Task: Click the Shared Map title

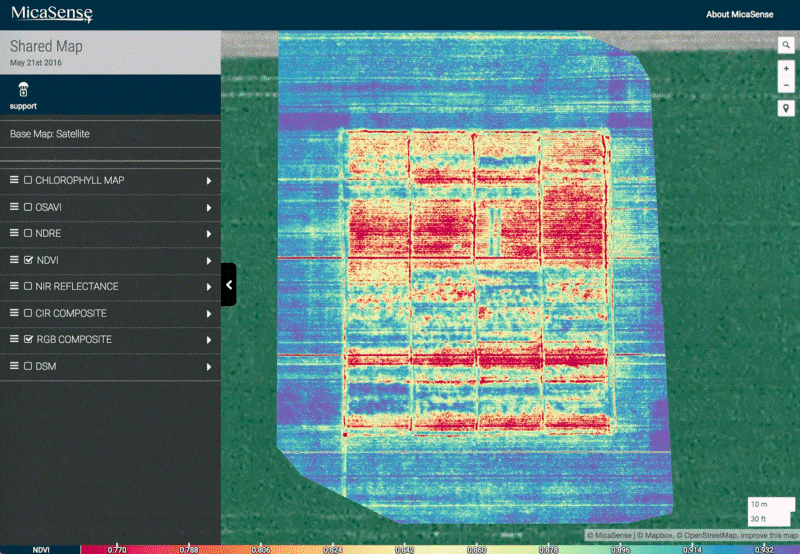Action: tap(46, 46)
